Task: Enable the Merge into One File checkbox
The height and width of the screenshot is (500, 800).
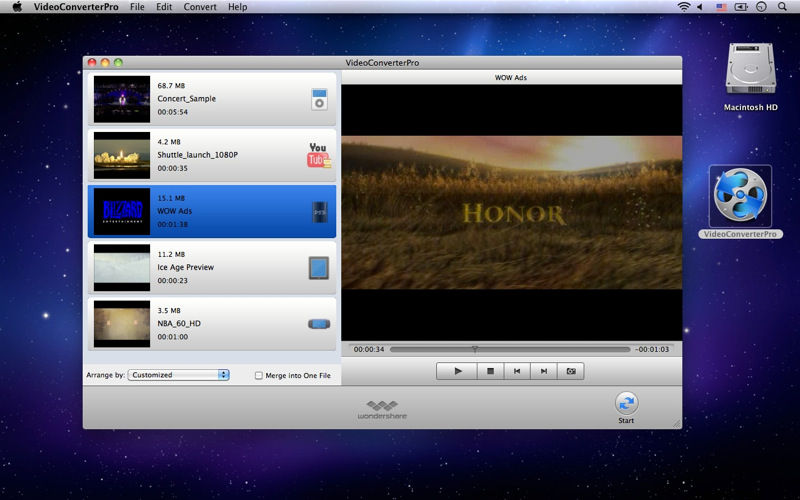Action: [259, 376]
